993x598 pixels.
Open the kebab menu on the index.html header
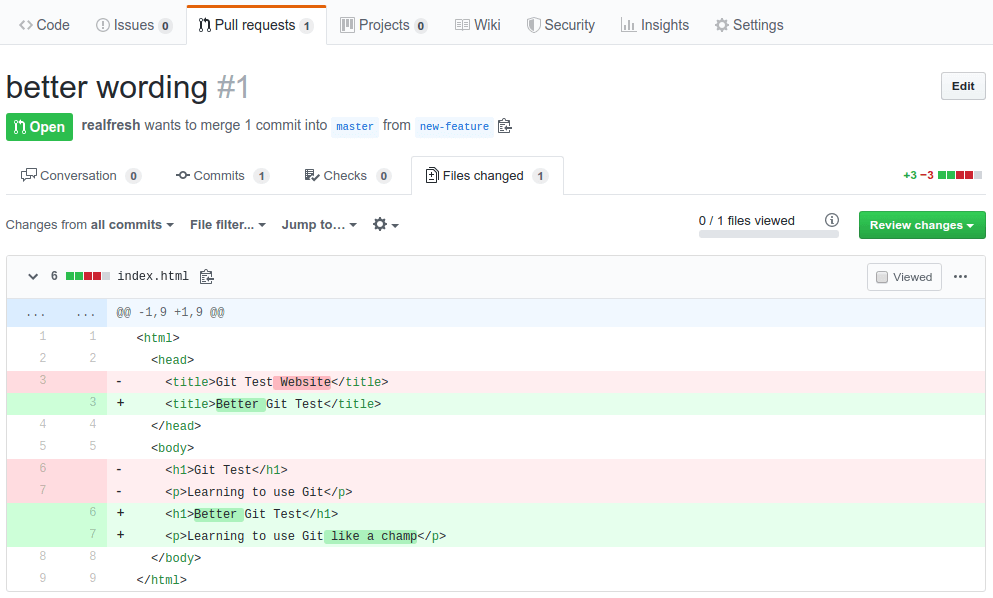(x=960, y=277)
